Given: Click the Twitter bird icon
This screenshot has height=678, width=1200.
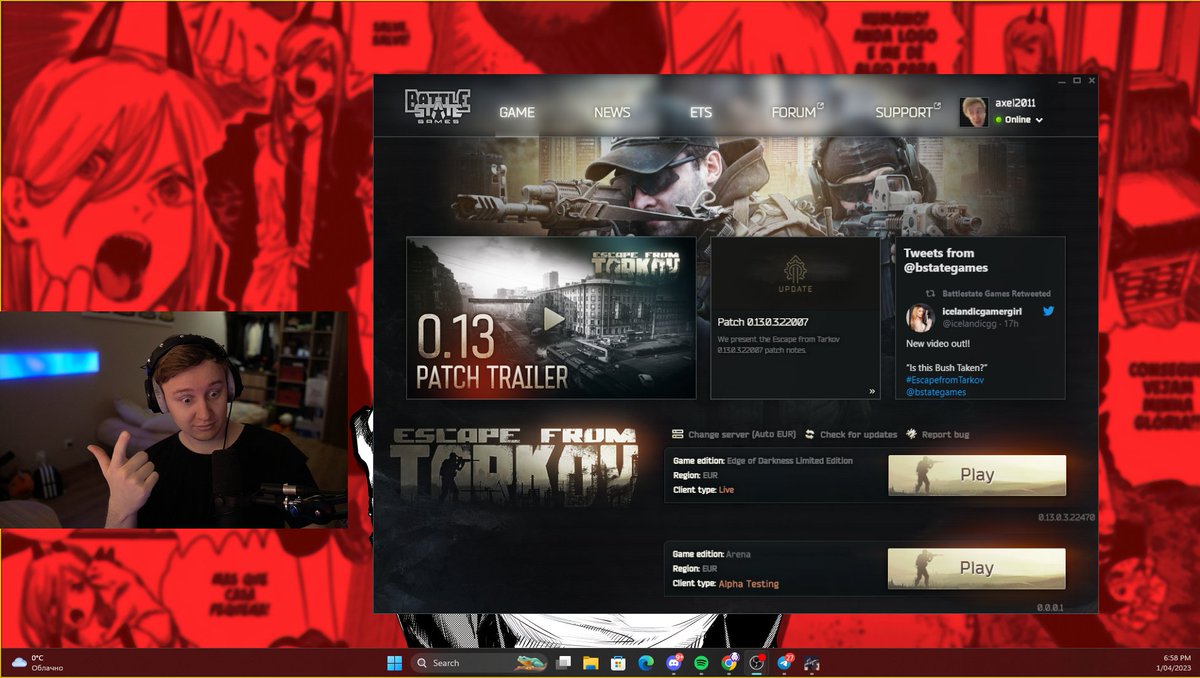Looking at the screenshot, I should tap(1049, 311).
